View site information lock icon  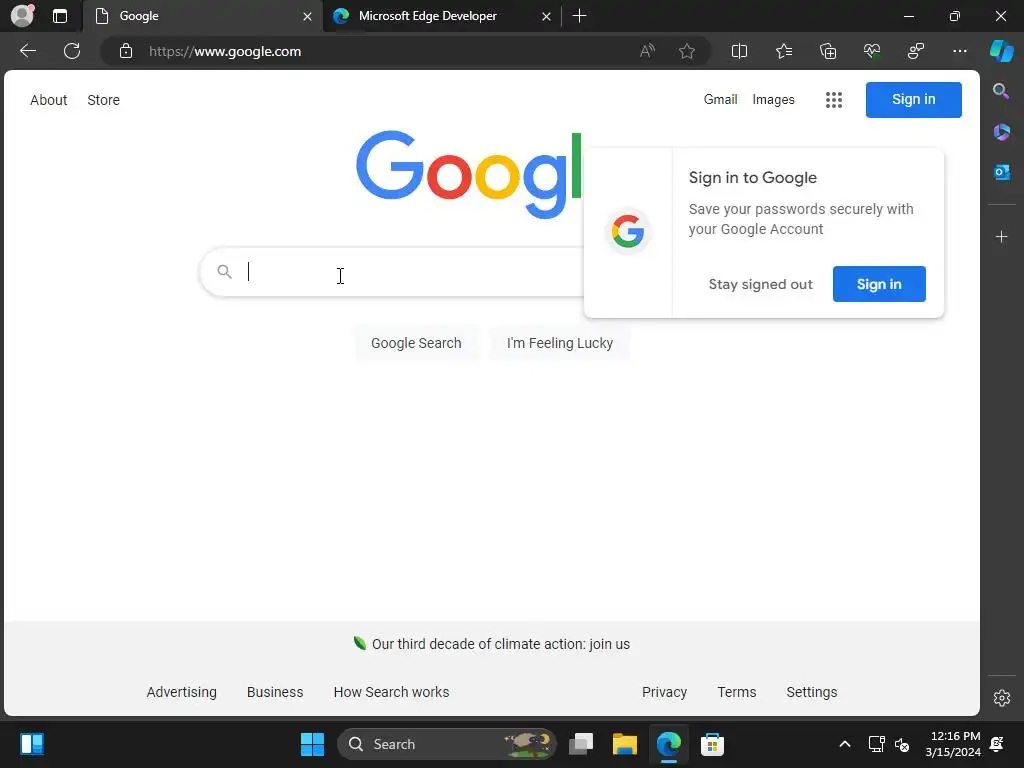click(x=126, y=51)
